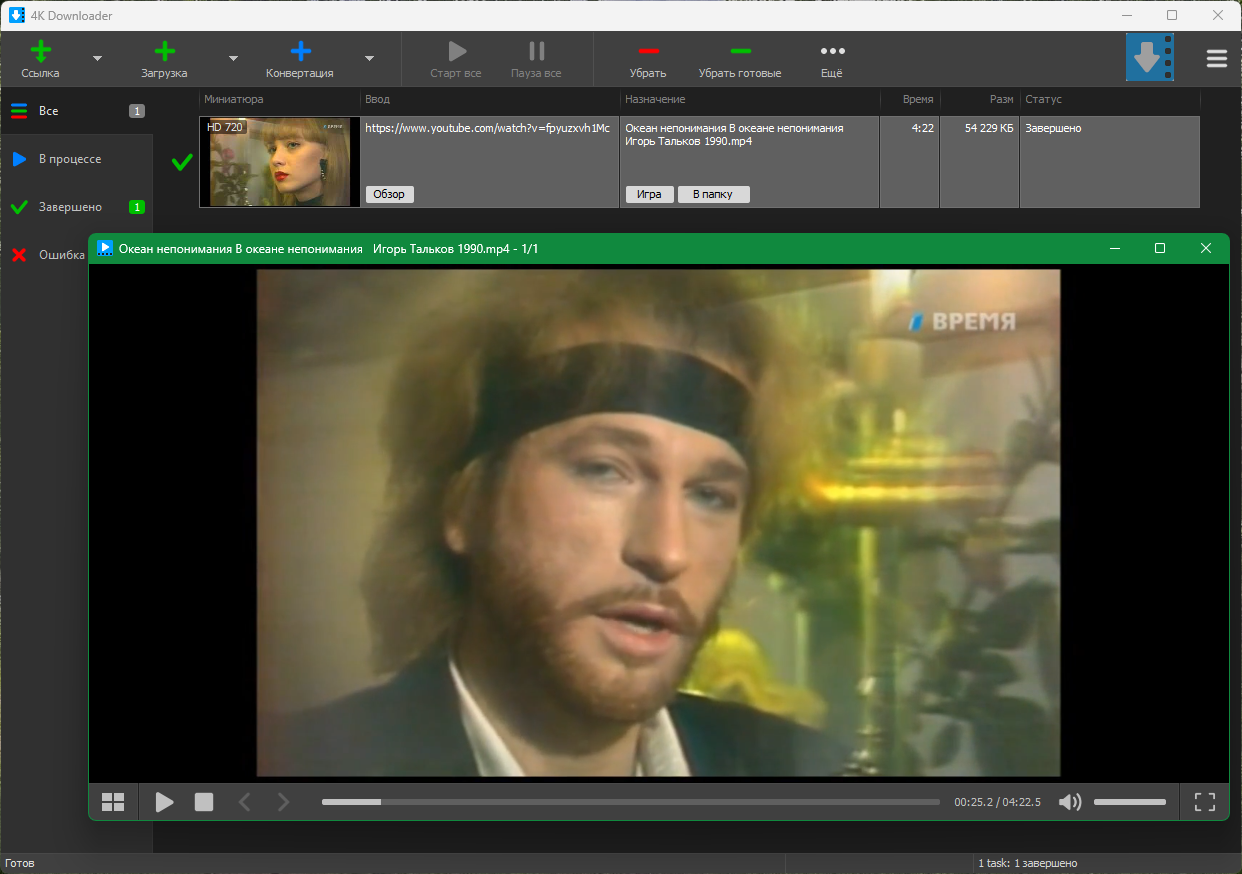Expand the dropdown arrow next to Ссылка

[97, 58]
